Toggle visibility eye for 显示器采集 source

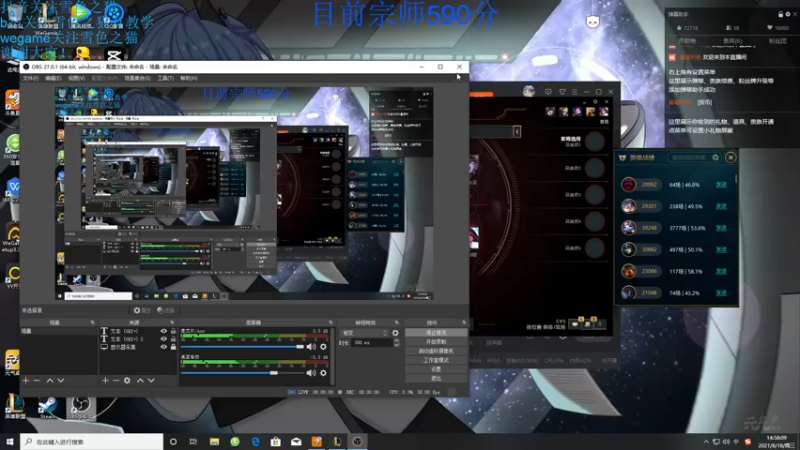pyautogui.click(x=163, y=347)
